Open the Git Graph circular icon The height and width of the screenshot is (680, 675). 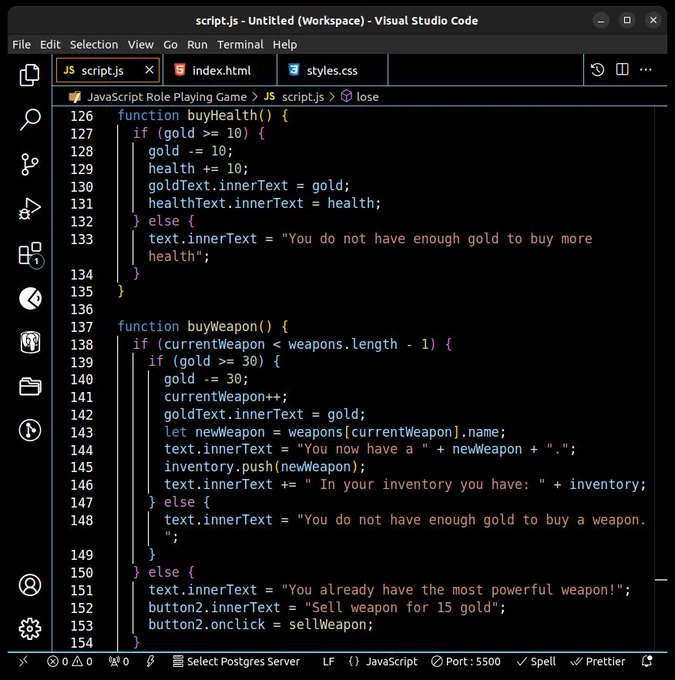pos(30,430)
